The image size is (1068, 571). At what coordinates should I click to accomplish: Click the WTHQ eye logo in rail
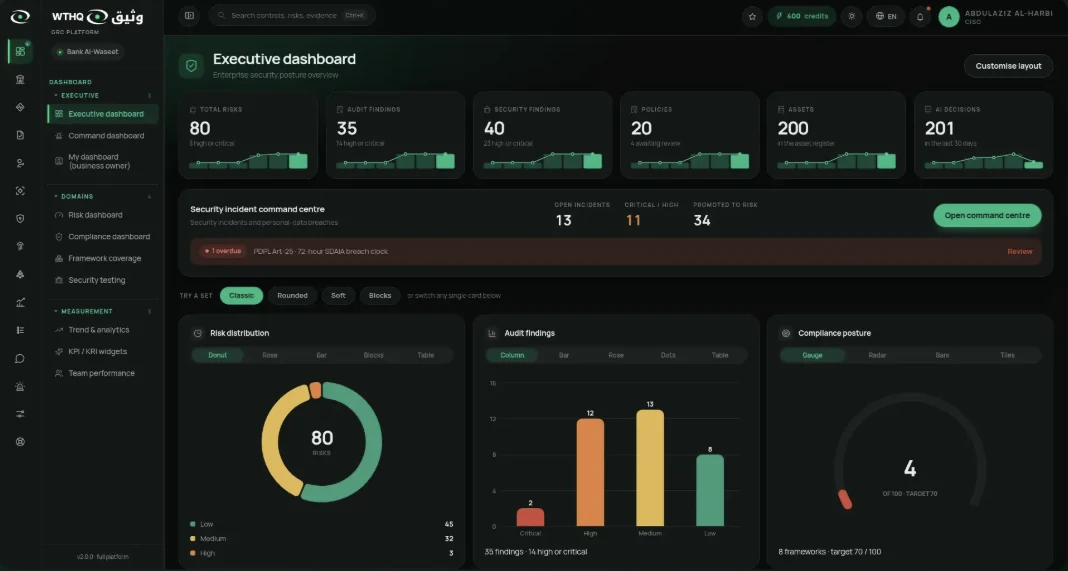(20, 17)
